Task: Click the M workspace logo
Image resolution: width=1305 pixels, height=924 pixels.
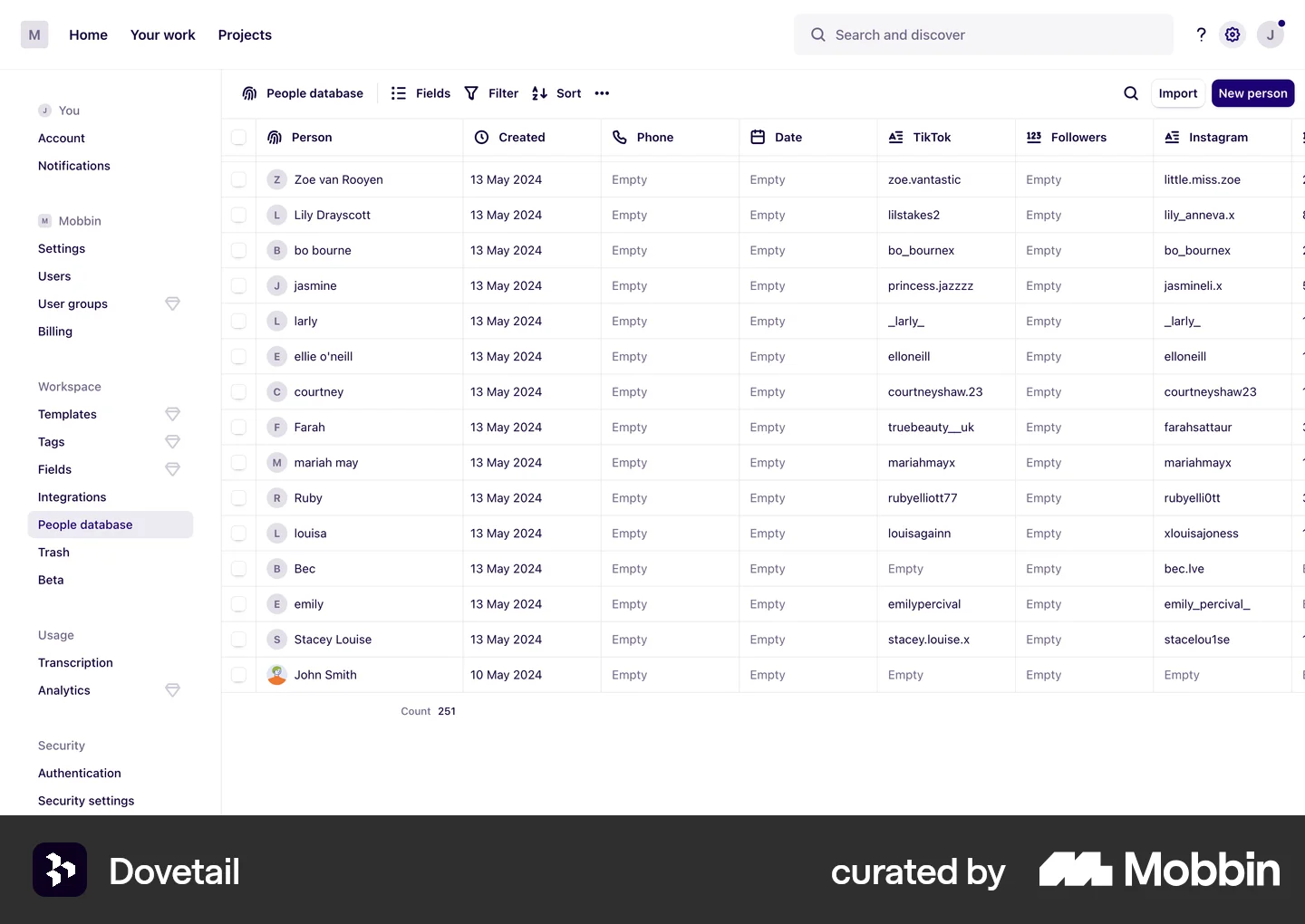Action: [34, 34]
